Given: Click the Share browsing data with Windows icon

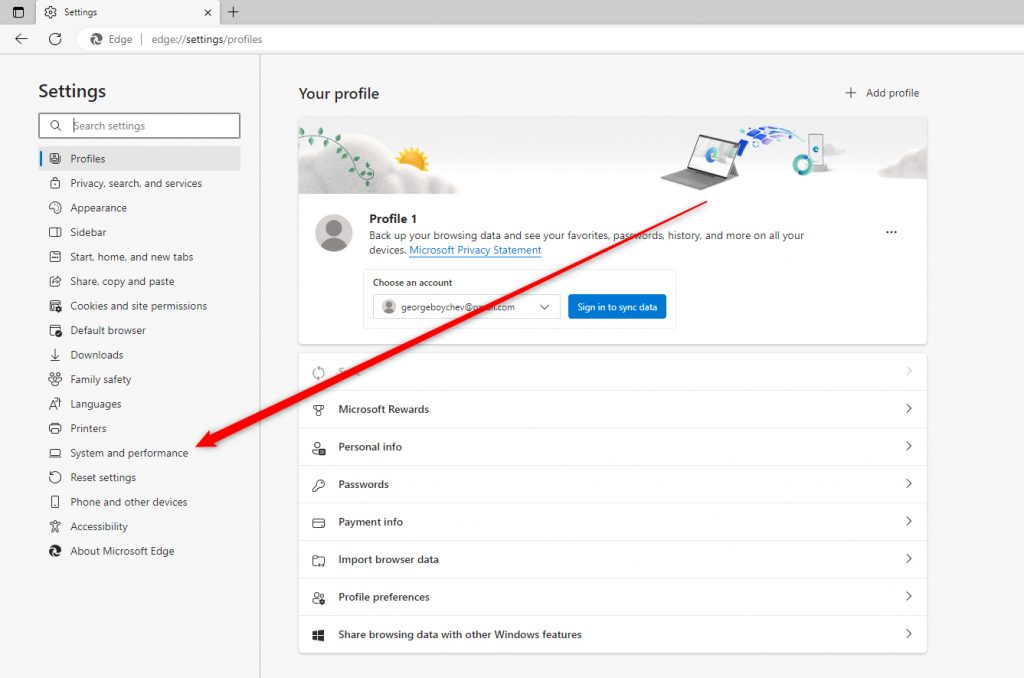Looking at the screenshot, I should tap(318, 634).
